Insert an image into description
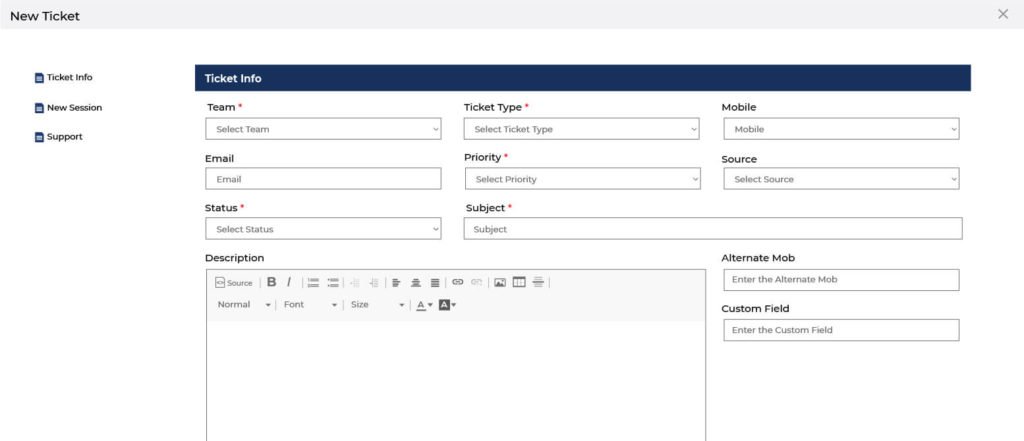1024x441 pixels. click(500, 282)
